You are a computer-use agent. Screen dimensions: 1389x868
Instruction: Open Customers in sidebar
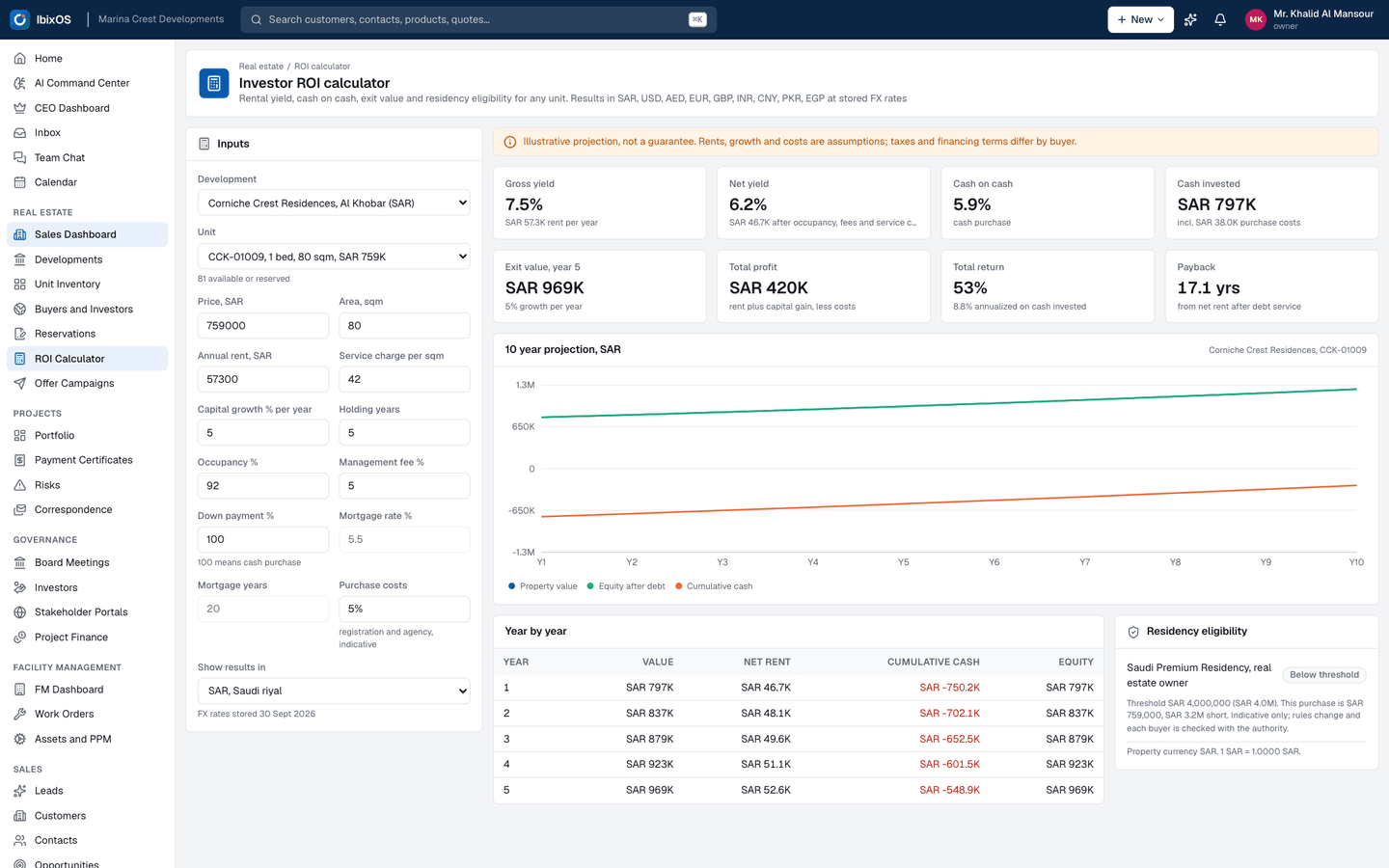(x=88, y=816)
